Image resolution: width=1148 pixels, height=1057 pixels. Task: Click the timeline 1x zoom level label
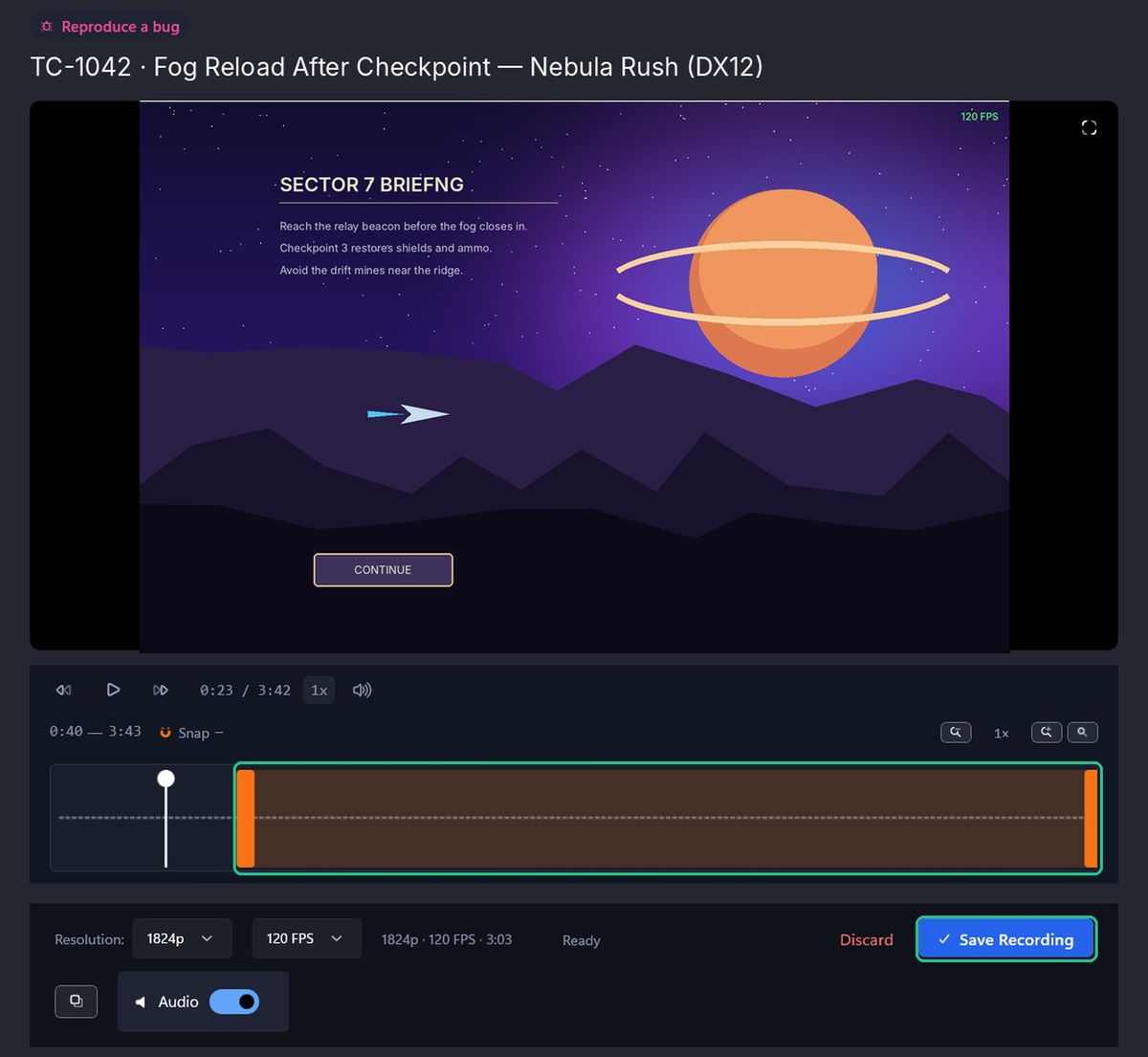click(x=1001, y=733)
